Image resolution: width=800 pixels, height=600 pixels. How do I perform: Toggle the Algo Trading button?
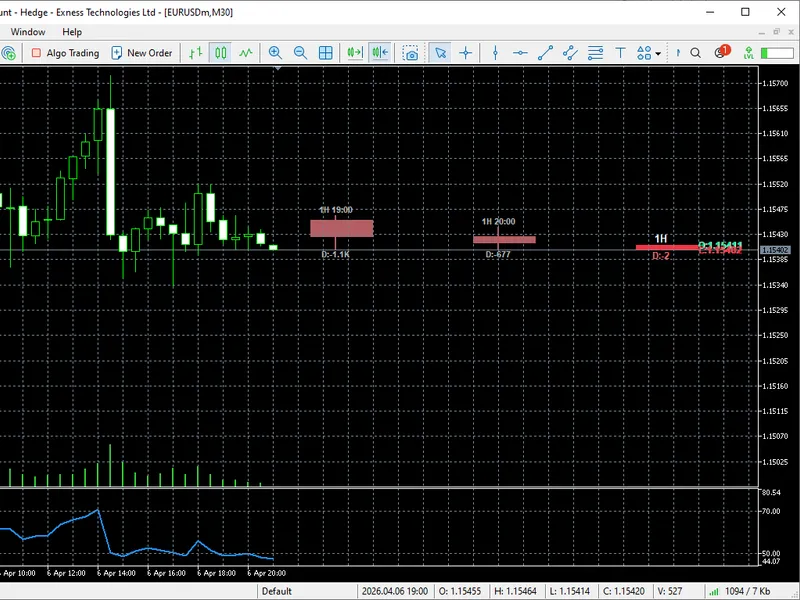(x=65, y=53)
